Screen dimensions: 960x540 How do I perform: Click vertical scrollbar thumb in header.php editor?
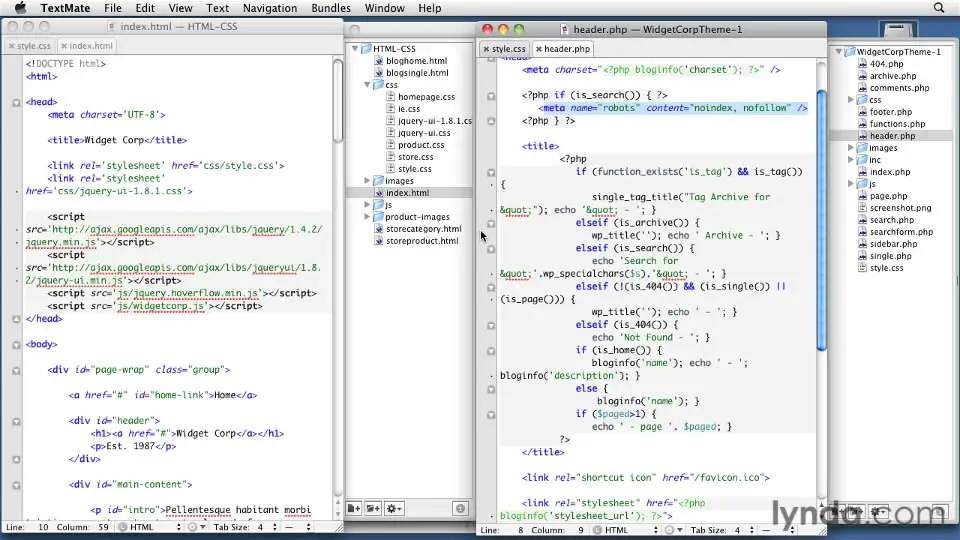point(822,220)
